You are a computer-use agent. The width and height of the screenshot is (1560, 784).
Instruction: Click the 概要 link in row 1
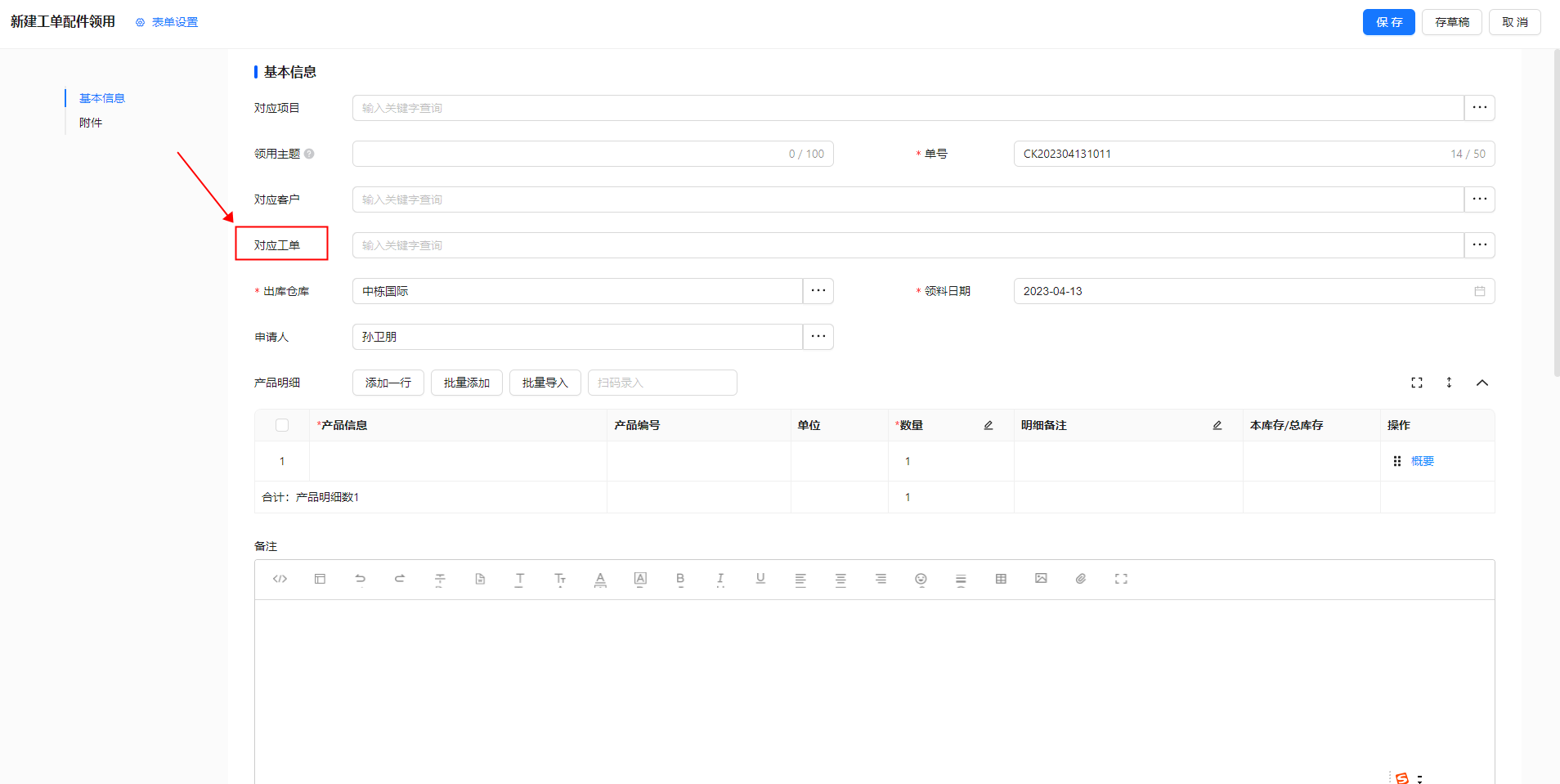coord(1423,461)
